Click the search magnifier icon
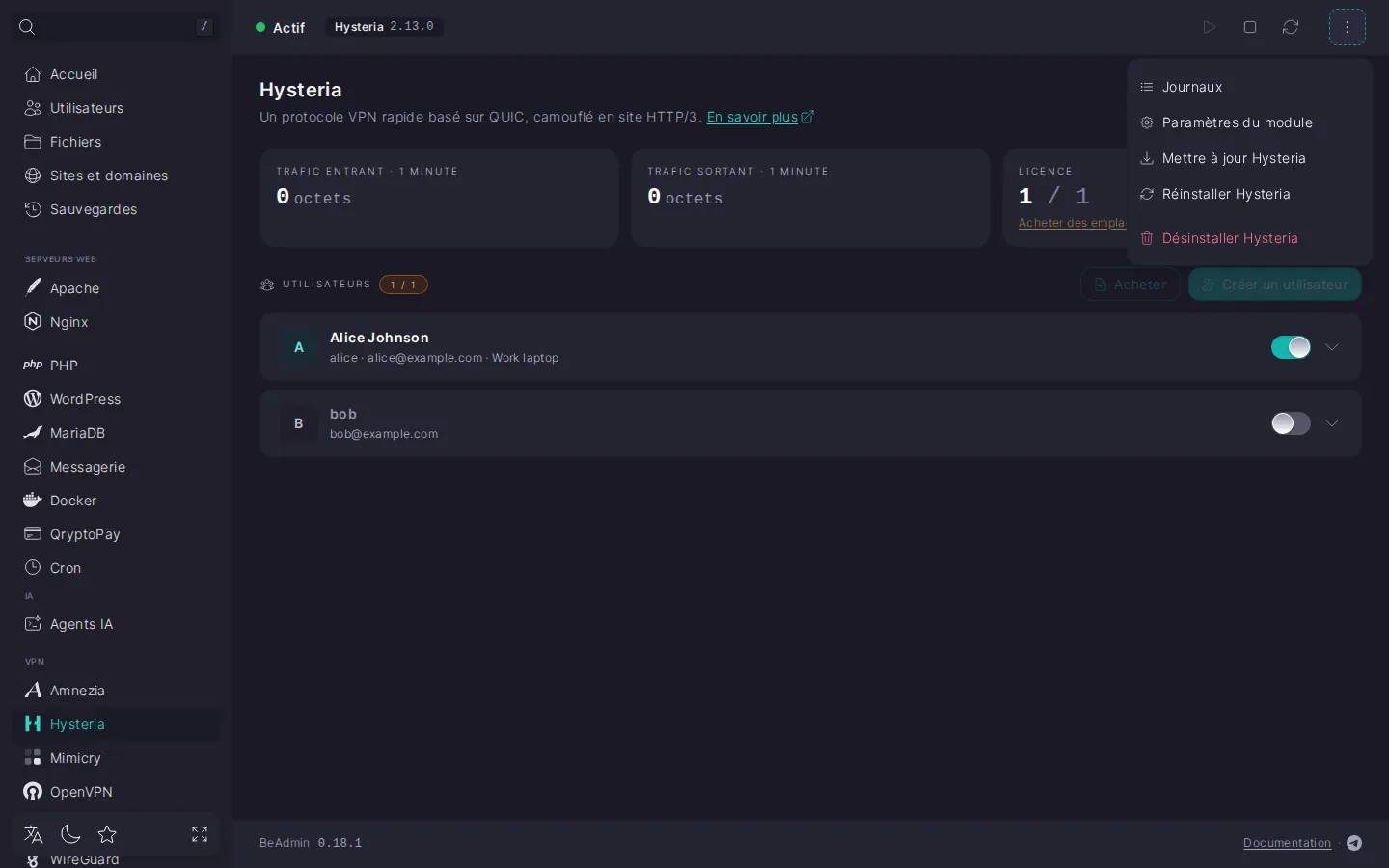 (x=27, y=27)
